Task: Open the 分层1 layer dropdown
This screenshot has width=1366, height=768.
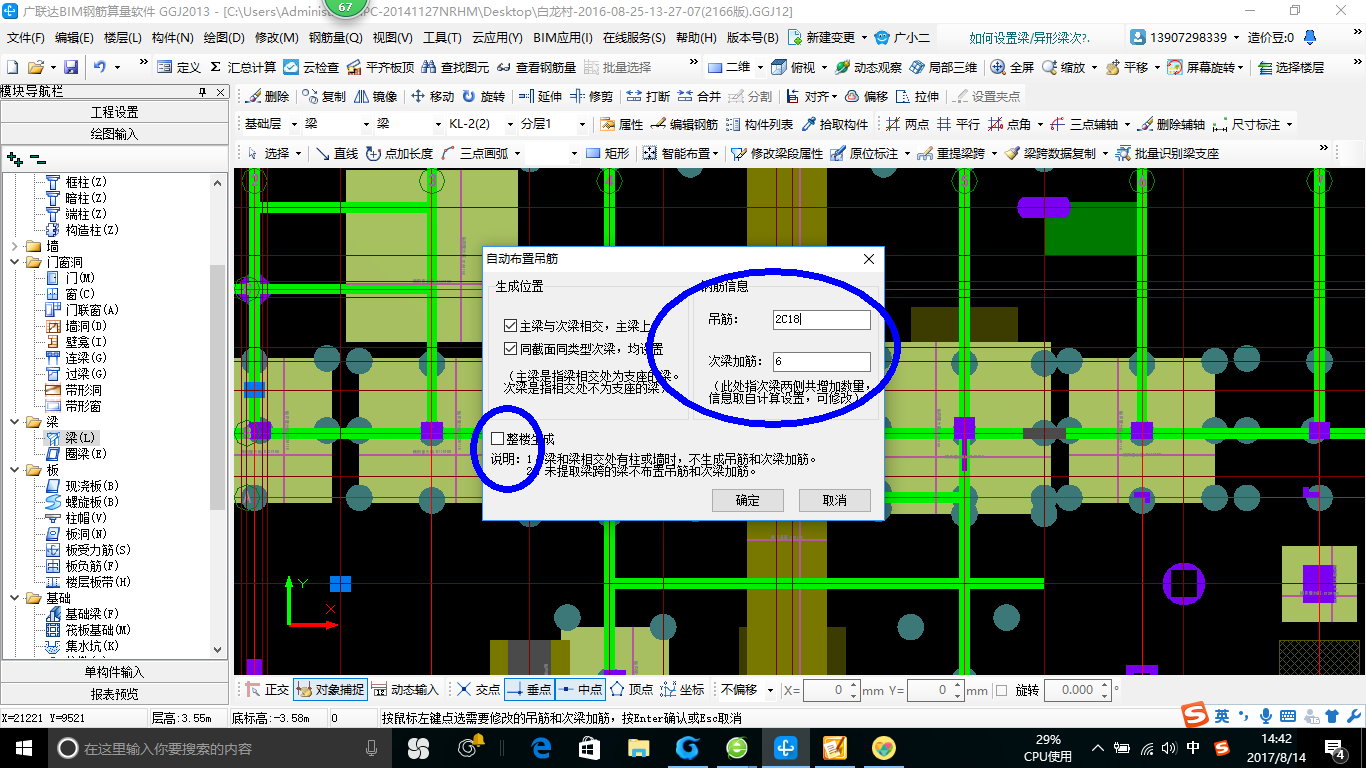Action: pos(582,124)
